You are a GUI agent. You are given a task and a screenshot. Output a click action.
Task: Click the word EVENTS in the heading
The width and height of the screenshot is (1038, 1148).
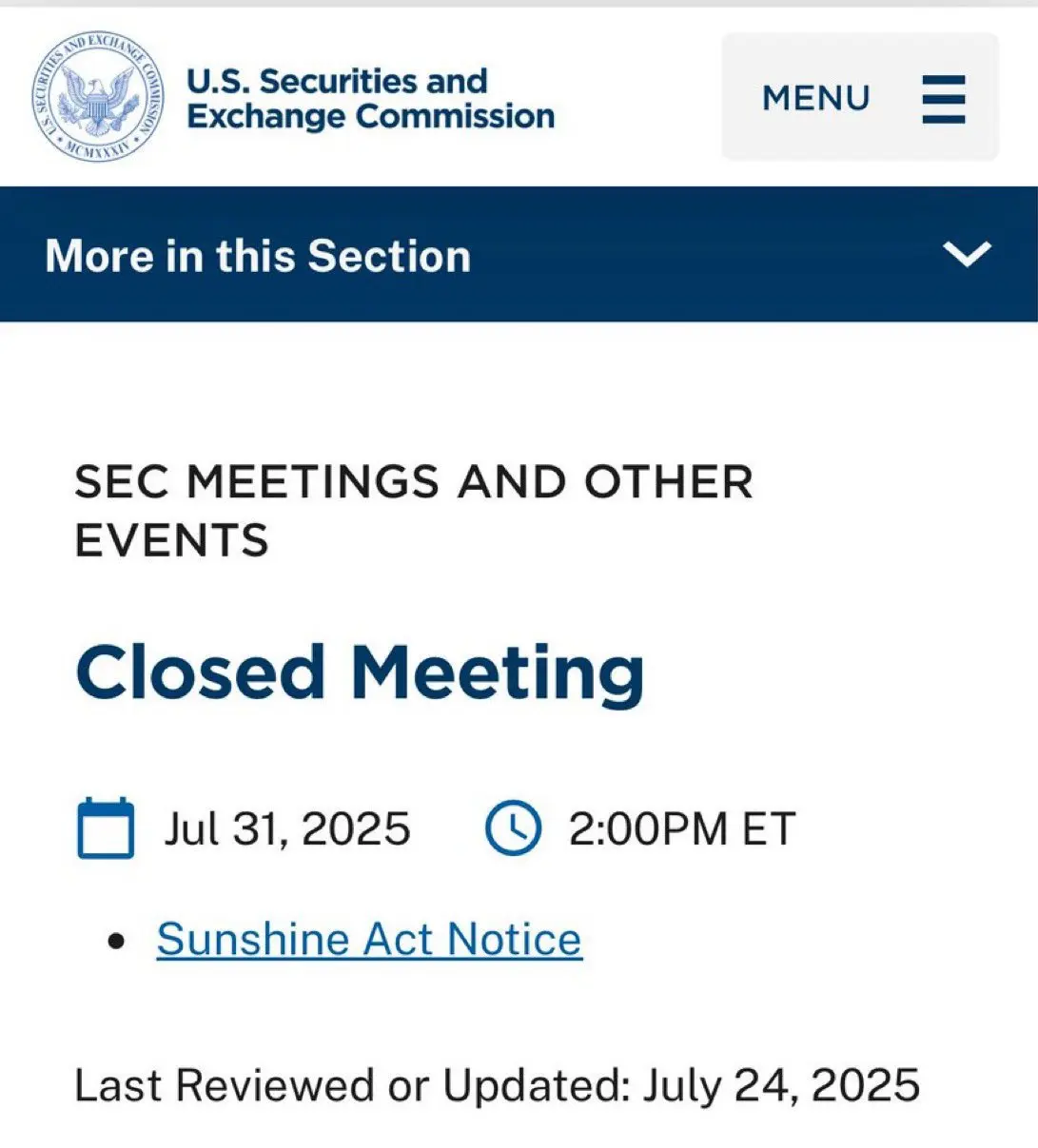(x=172, y=541)
